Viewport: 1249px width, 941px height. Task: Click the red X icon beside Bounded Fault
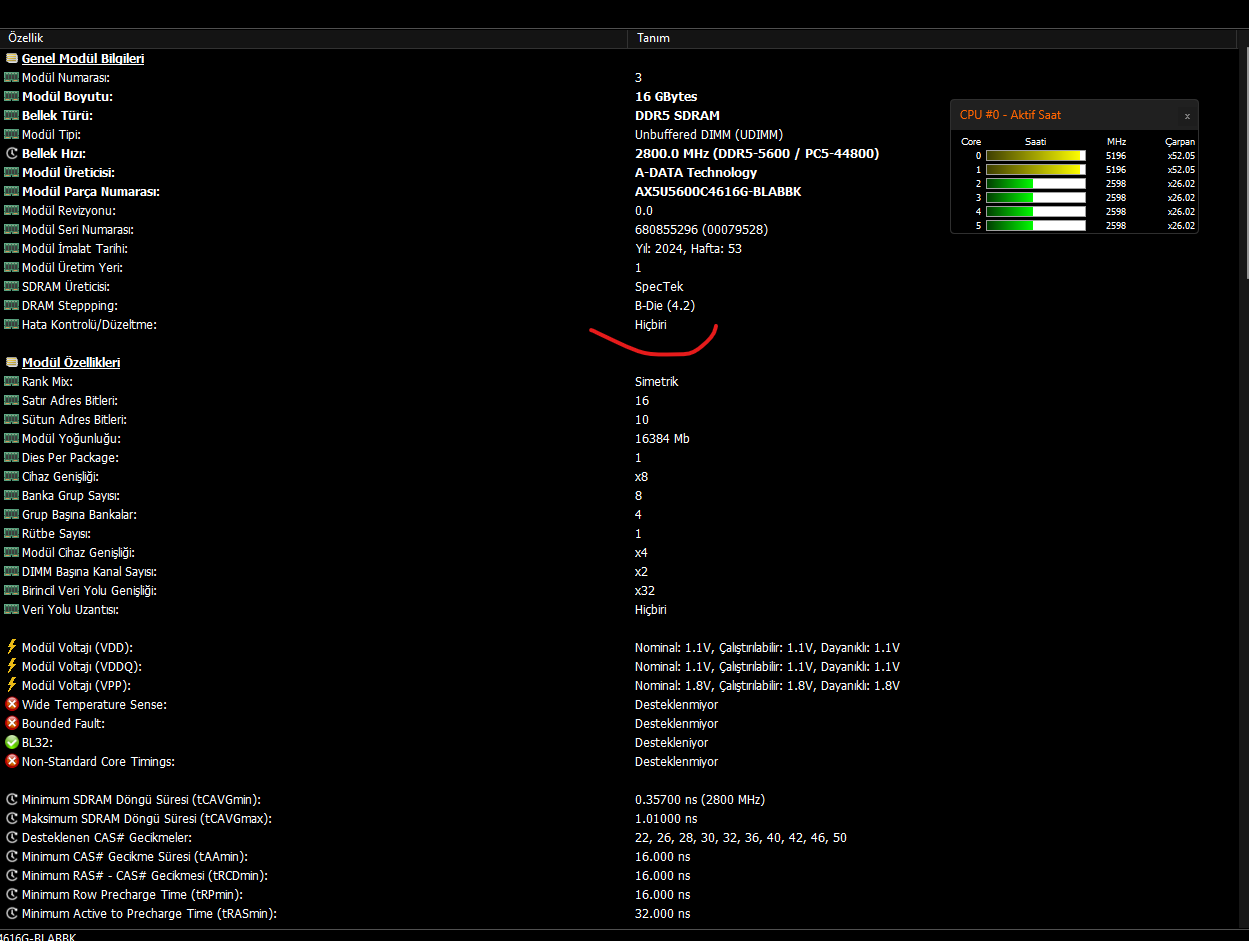pos(12,723)
